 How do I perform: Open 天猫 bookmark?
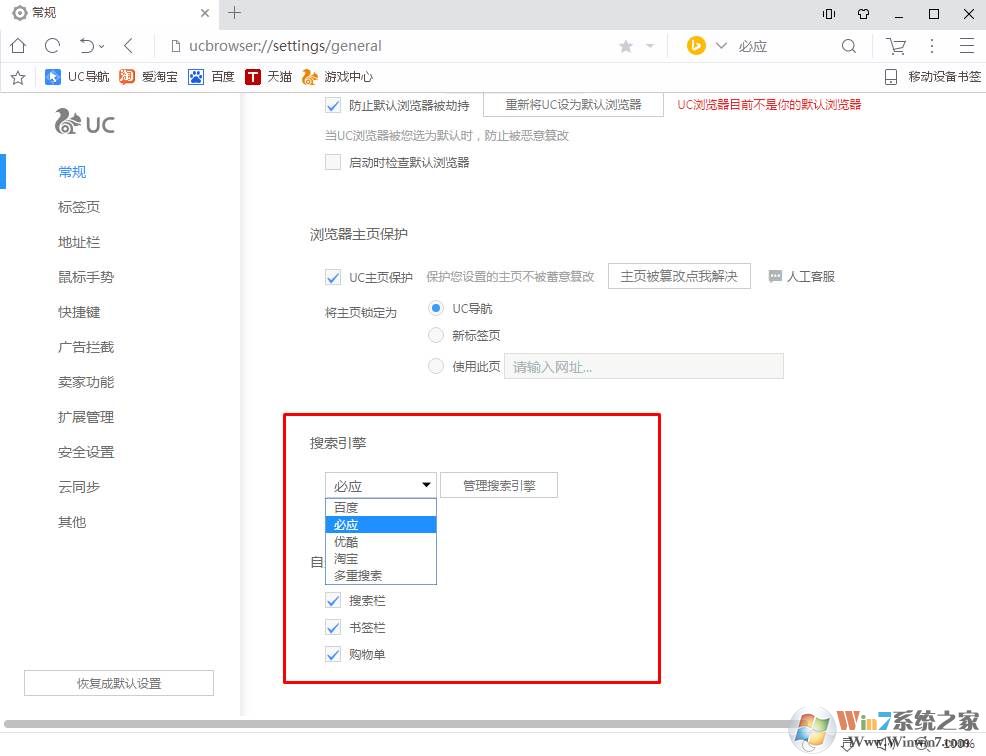coord(269,77)
